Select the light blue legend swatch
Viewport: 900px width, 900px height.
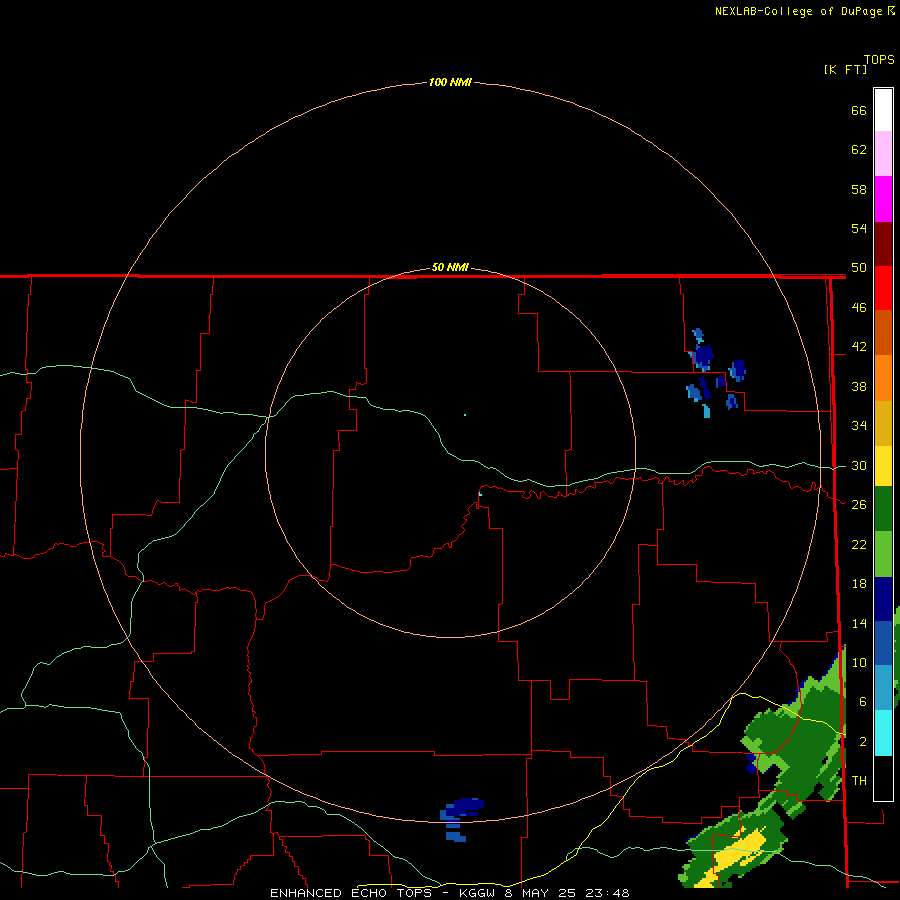tap(883, 688)
